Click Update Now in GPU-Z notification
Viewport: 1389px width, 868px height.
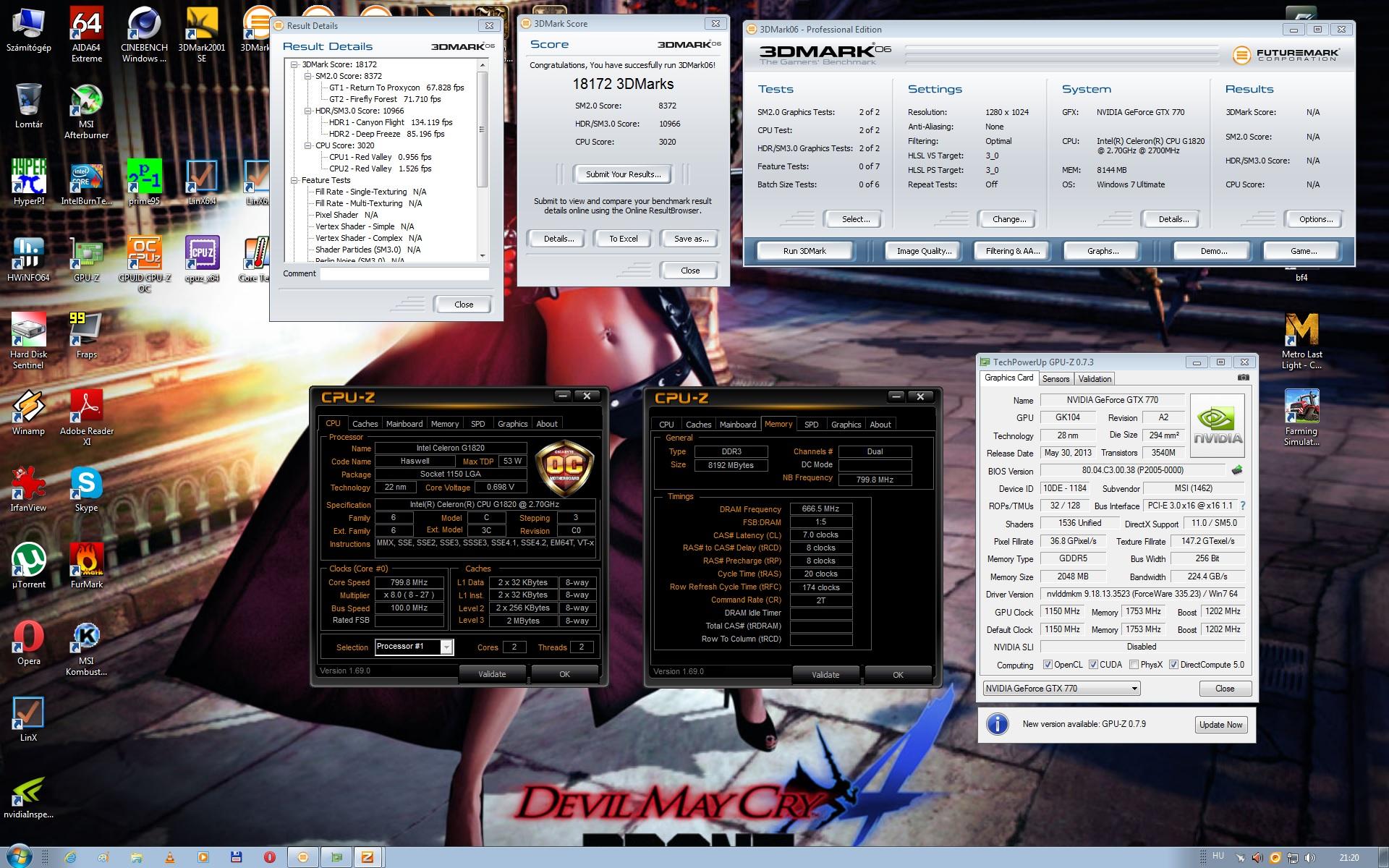click(1220, 725)
